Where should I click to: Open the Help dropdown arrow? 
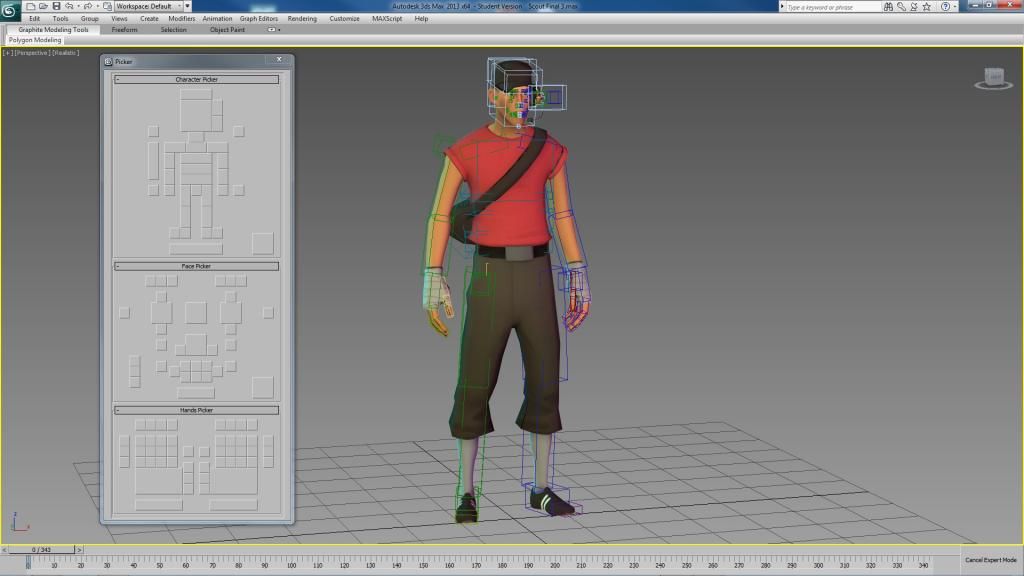(x=955, y=7)
